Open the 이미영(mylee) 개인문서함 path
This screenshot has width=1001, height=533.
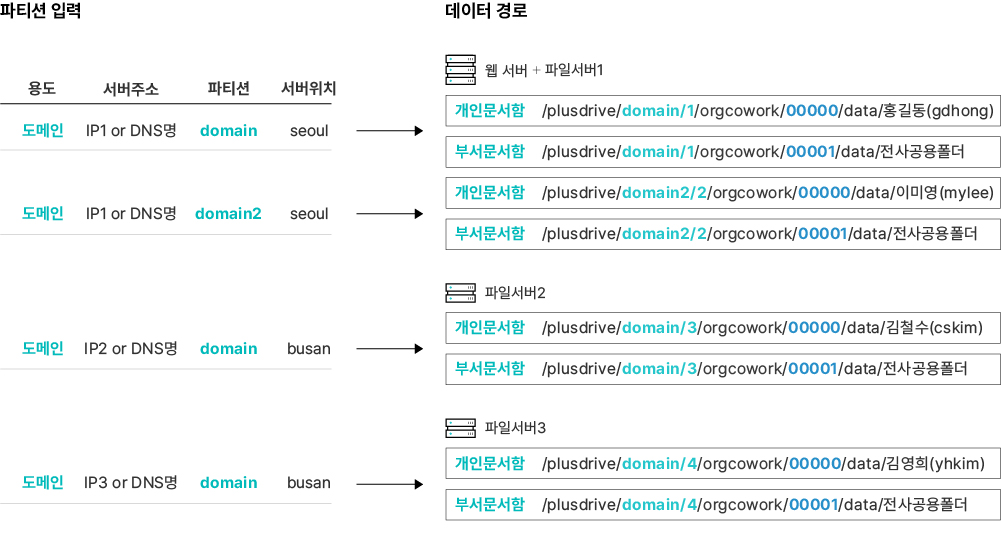click(x=723, y=193)
